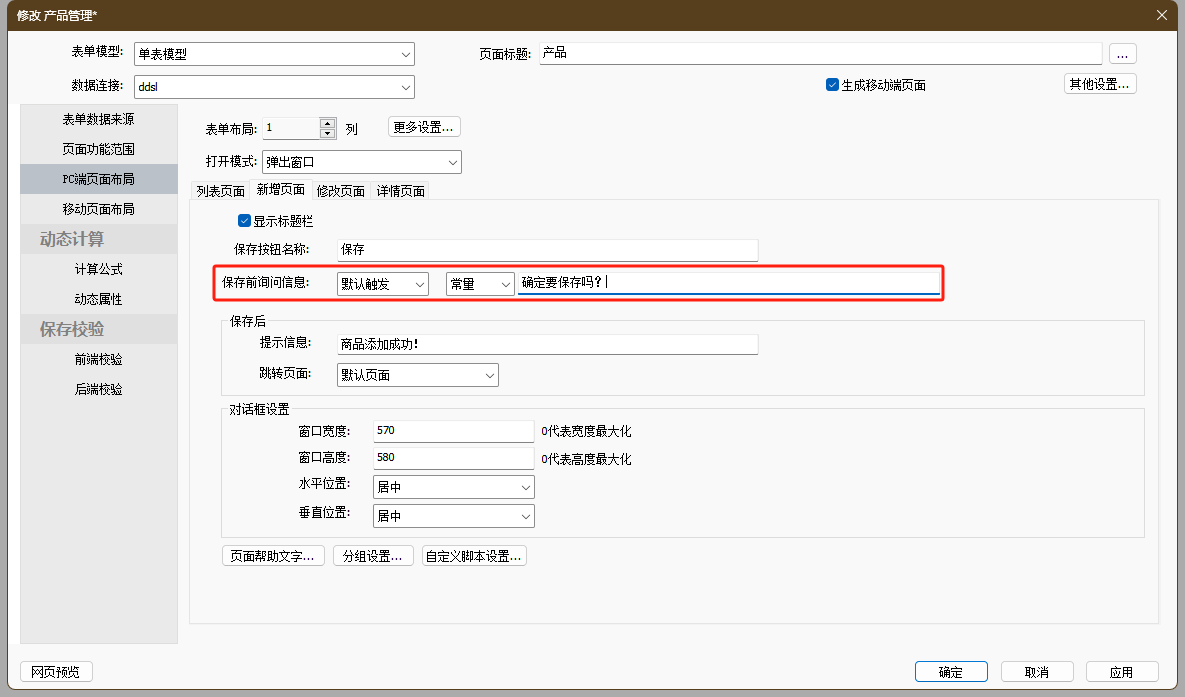Close the 修改 产品管理 dialog window
Screen dimensions: 1185x697
pyautogui.click(x=1161, y=14)
